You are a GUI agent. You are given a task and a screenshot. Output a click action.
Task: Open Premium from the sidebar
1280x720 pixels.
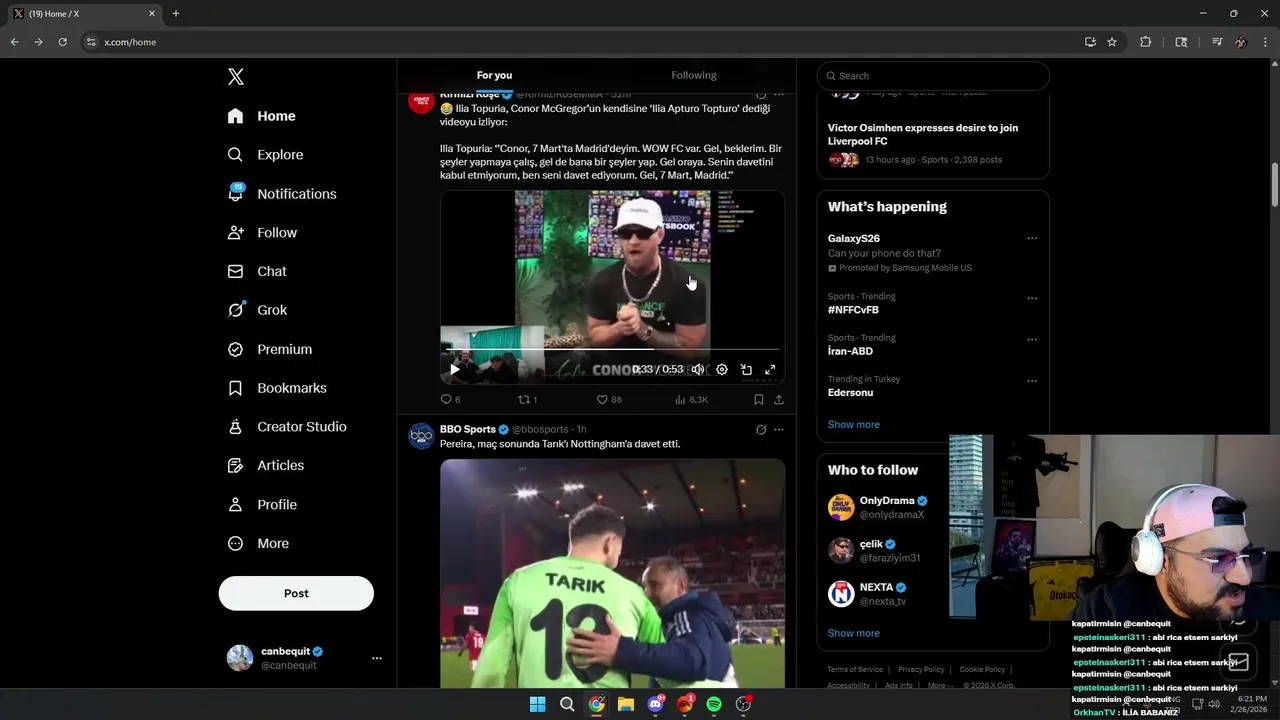(x=269, y=349)
